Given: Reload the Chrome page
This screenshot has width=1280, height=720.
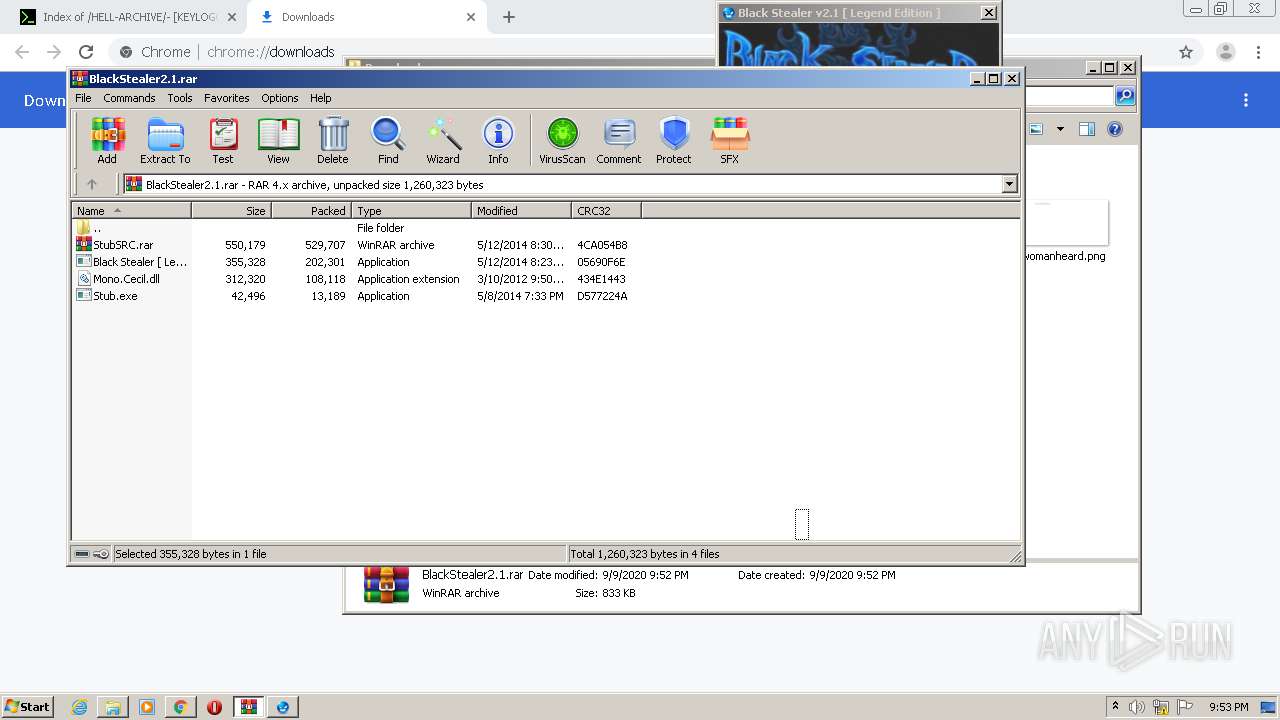Looking at the screenshot, I should (x=86, y=52).
